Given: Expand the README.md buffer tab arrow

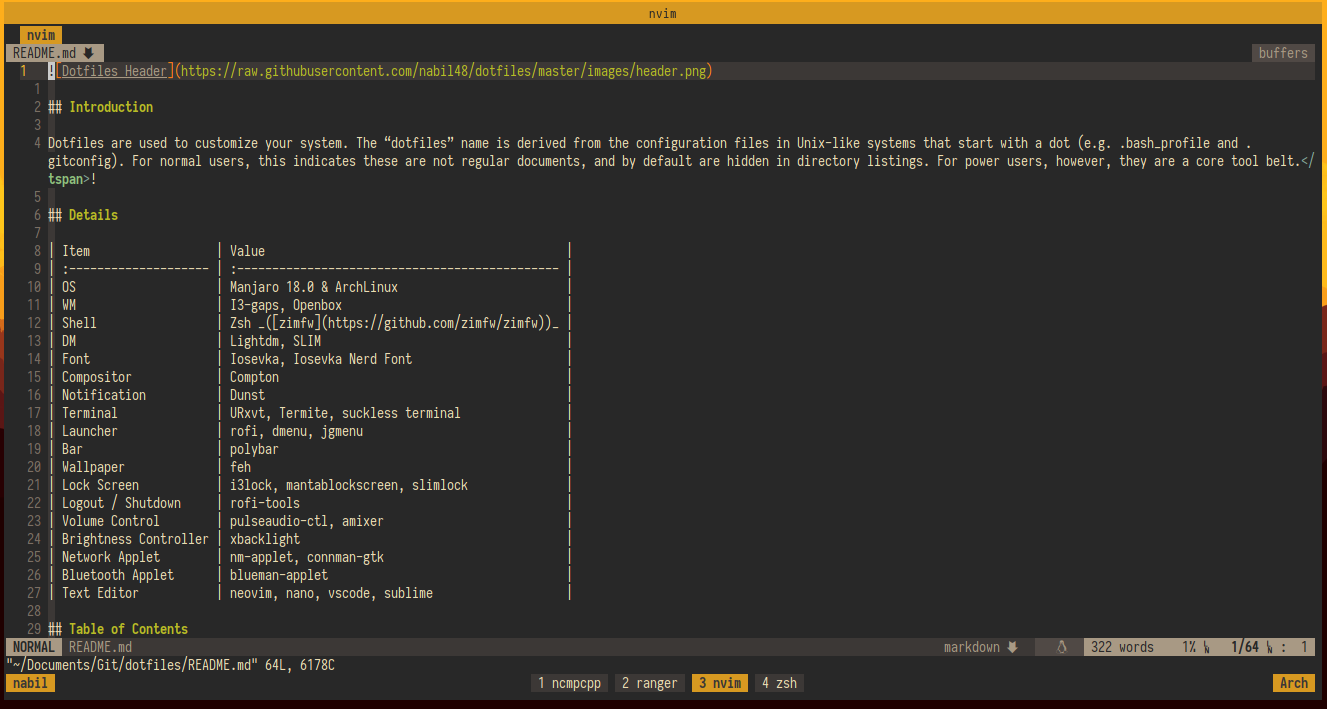Looking at the screenshot, I should click(x=90, y=52).
